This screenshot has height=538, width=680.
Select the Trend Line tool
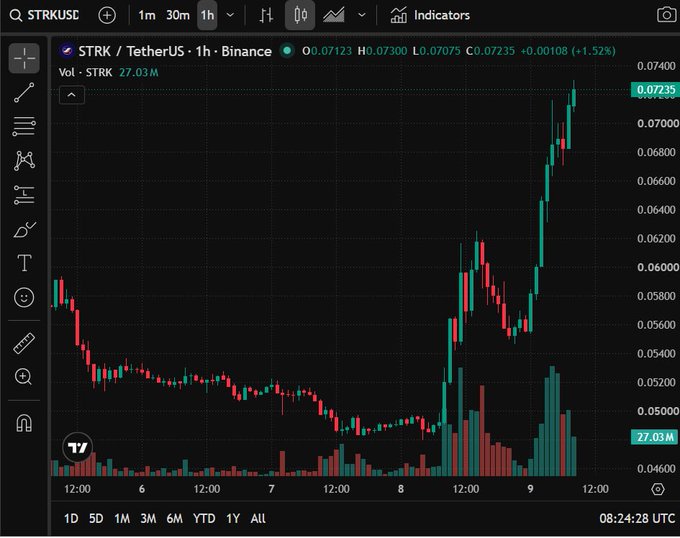point(24,92)
